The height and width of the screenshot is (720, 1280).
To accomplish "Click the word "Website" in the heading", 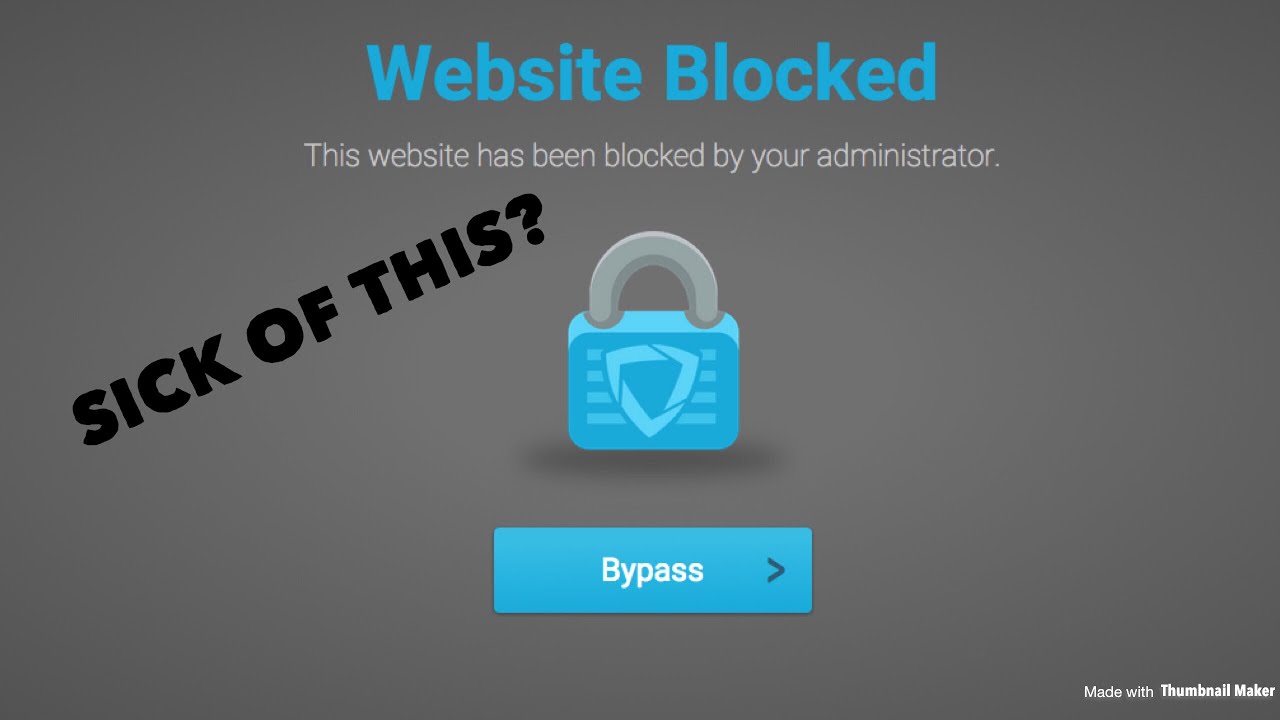I will pyautogui.click(x=504, y=72).
